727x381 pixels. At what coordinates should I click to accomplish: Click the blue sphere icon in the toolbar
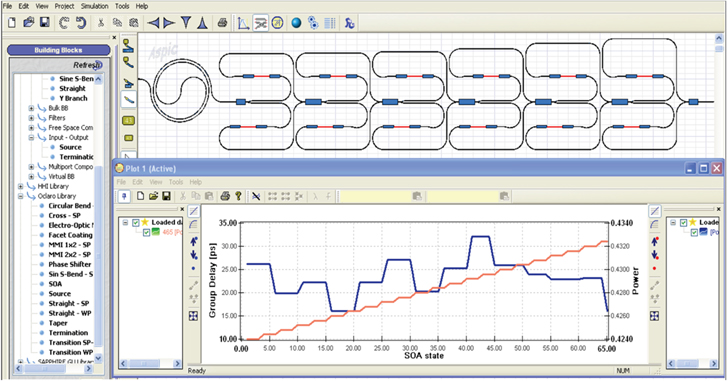pos(296,23)
